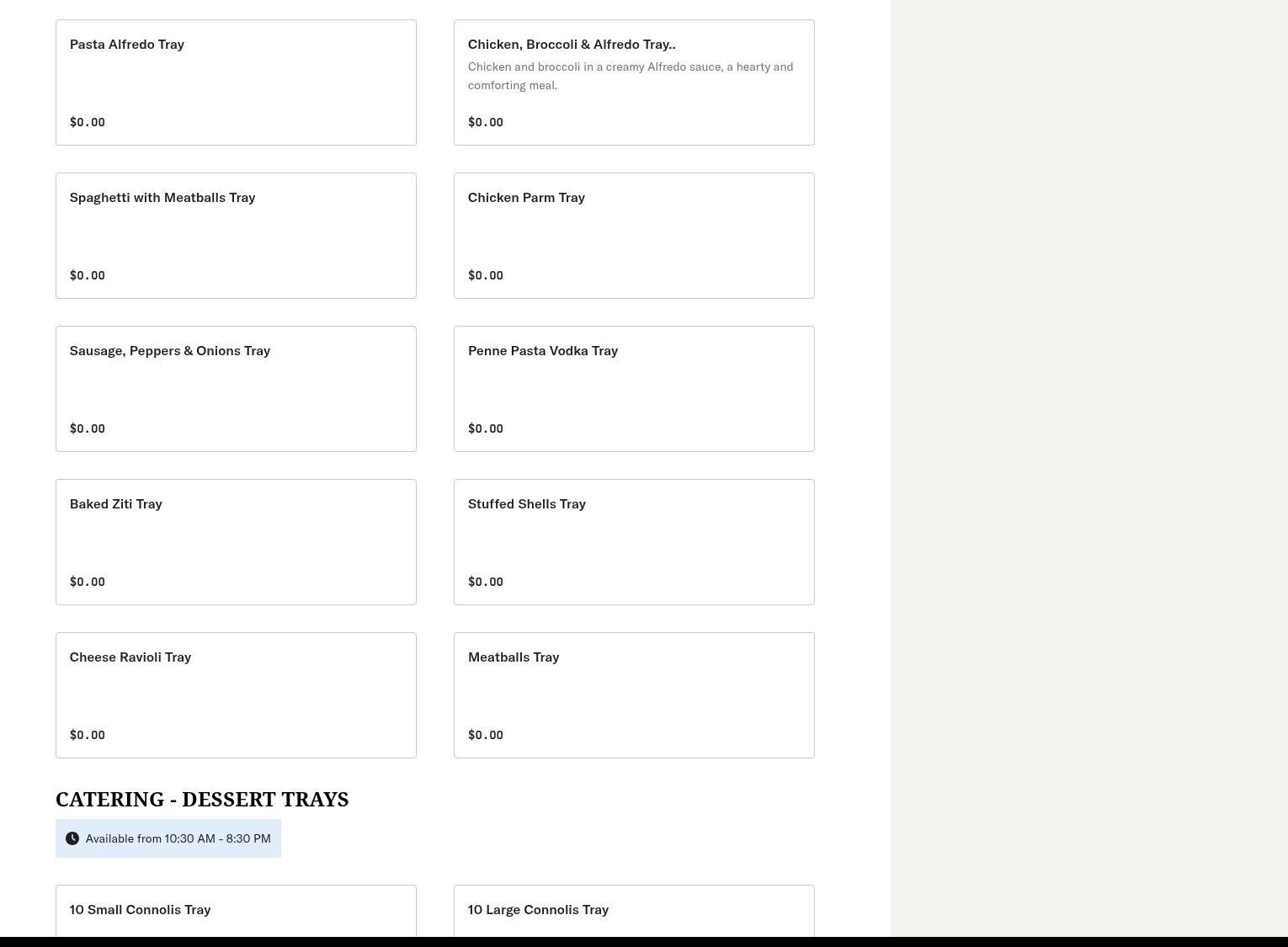The image size is (1288, 947).
Task: Choose the Spaghetti with Meatballs Tray
Action: [x=236, y=236]
